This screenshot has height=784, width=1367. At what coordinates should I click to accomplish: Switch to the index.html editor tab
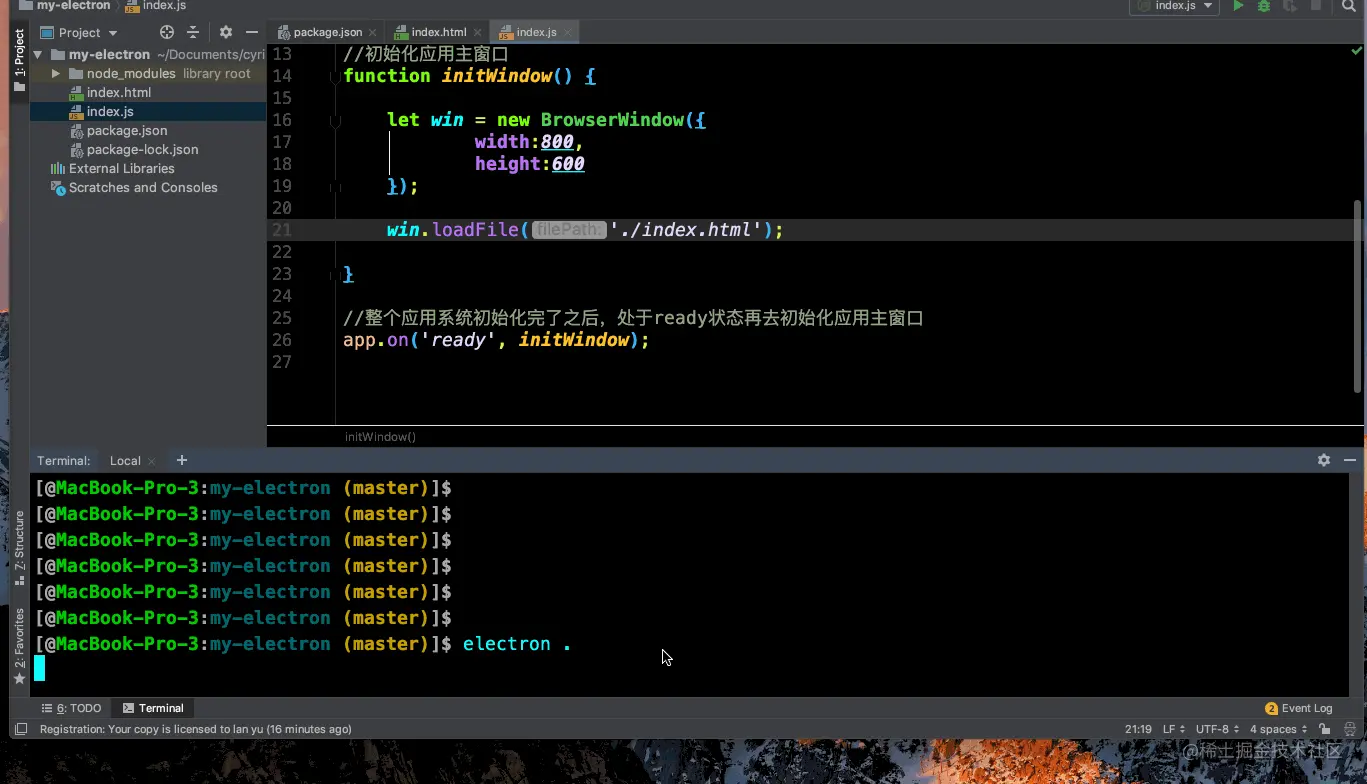tap(439, 32)
